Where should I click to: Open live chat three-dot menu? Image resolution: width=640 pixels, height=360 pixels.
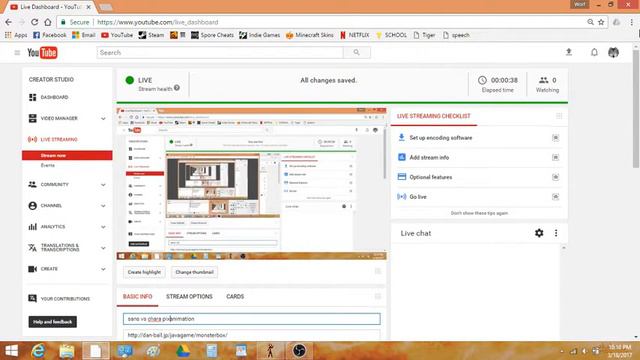pos(556,233)
